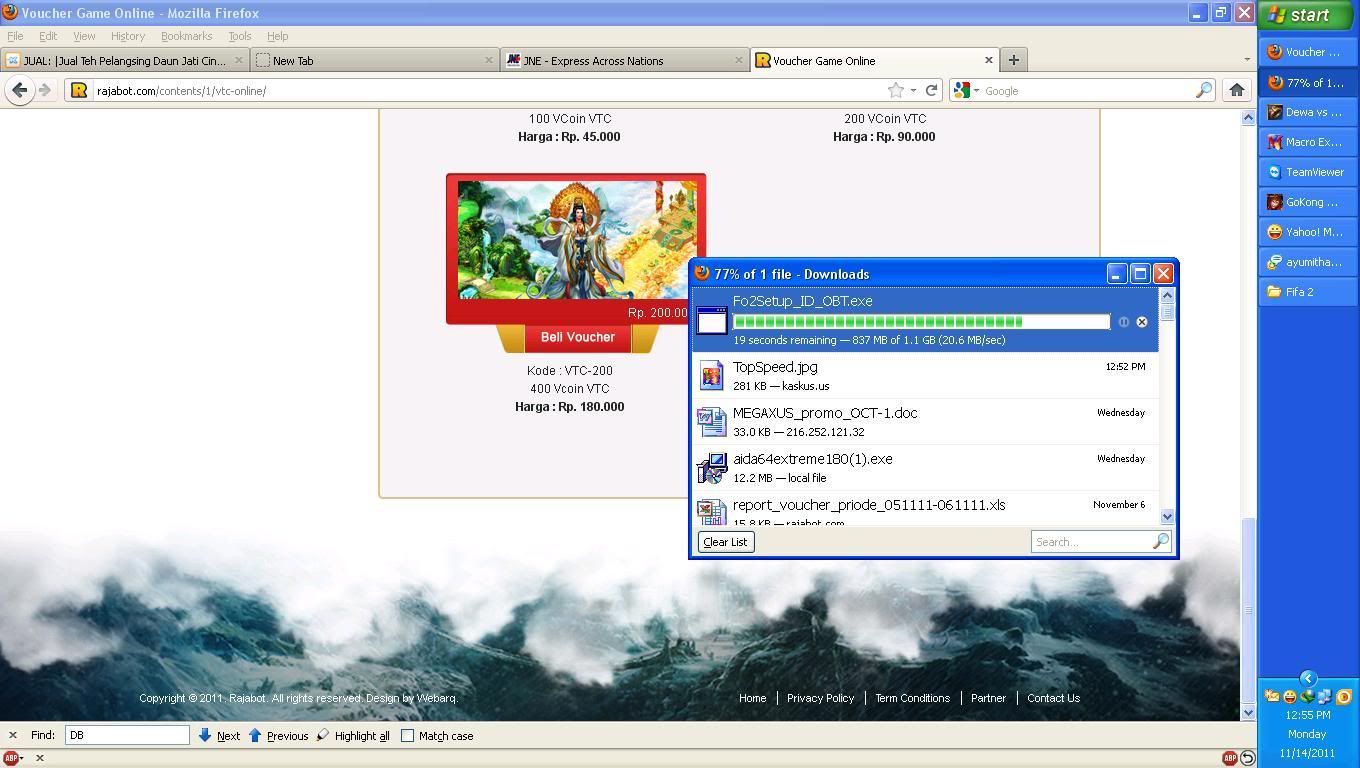Open the Firefox home page icon

[x=1237, y=90]
